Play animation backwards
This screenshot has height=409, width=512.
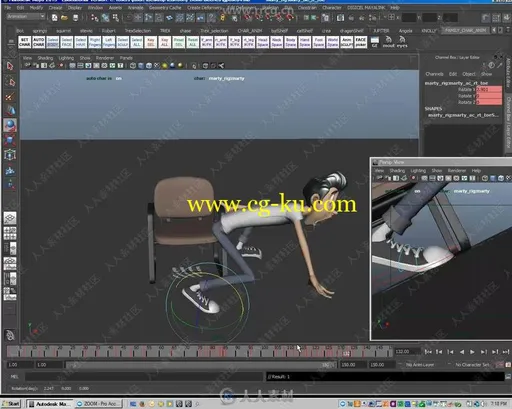462,352
